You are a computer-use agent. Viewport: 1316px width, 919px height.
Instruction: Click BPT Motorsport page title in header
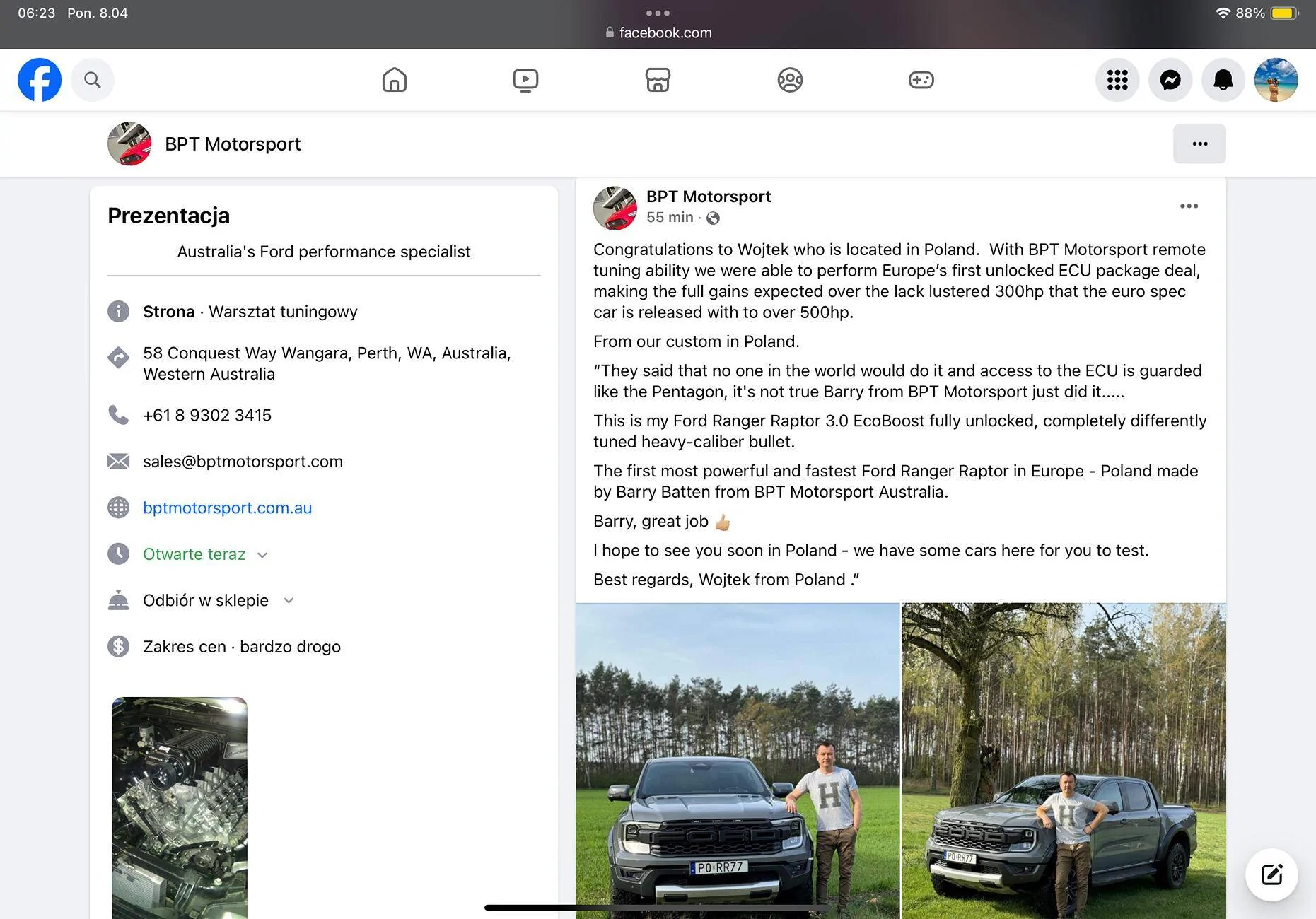point(233,144)
